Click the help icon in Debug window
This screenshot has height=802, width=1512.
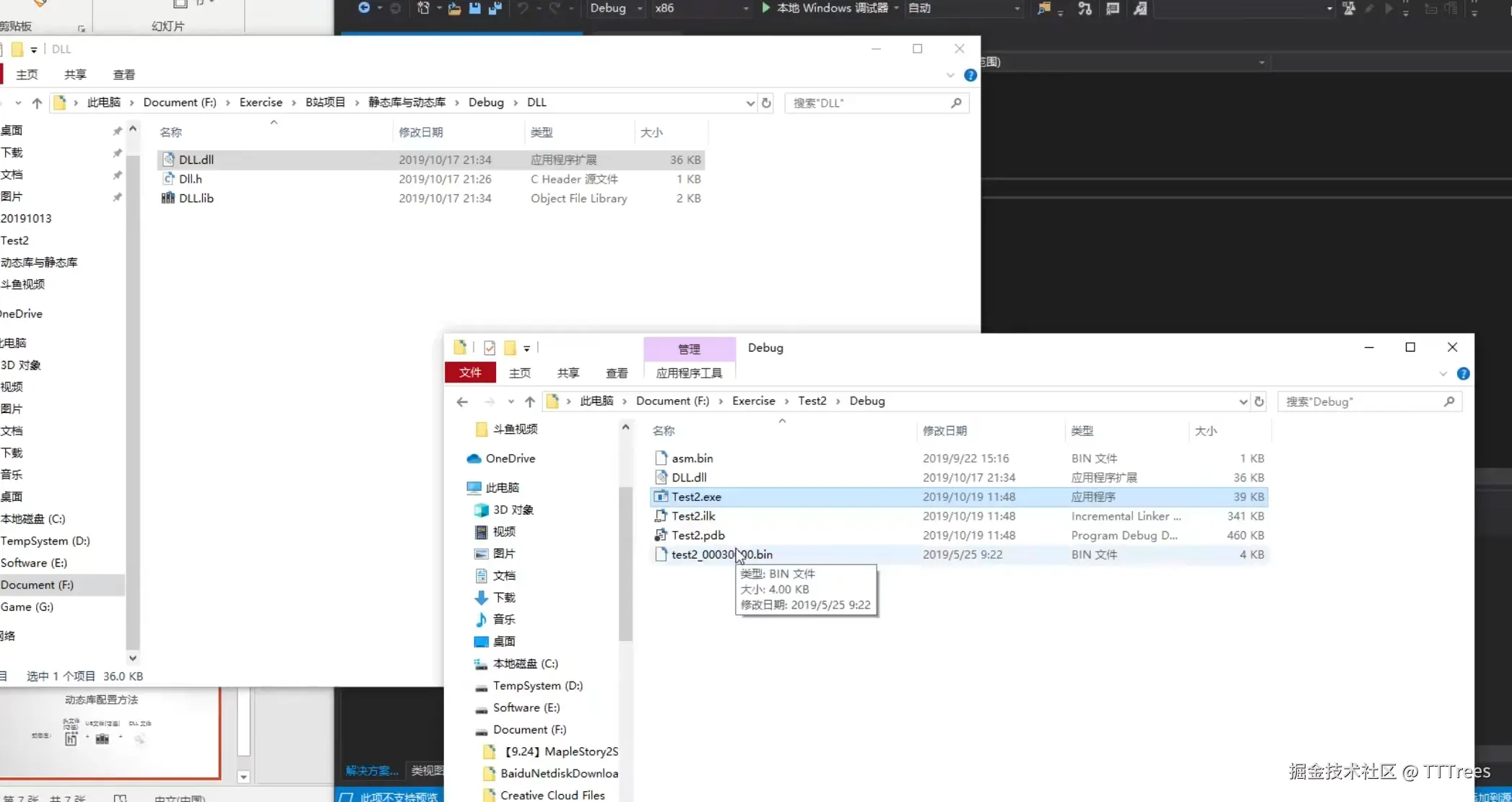[1463, 373]
